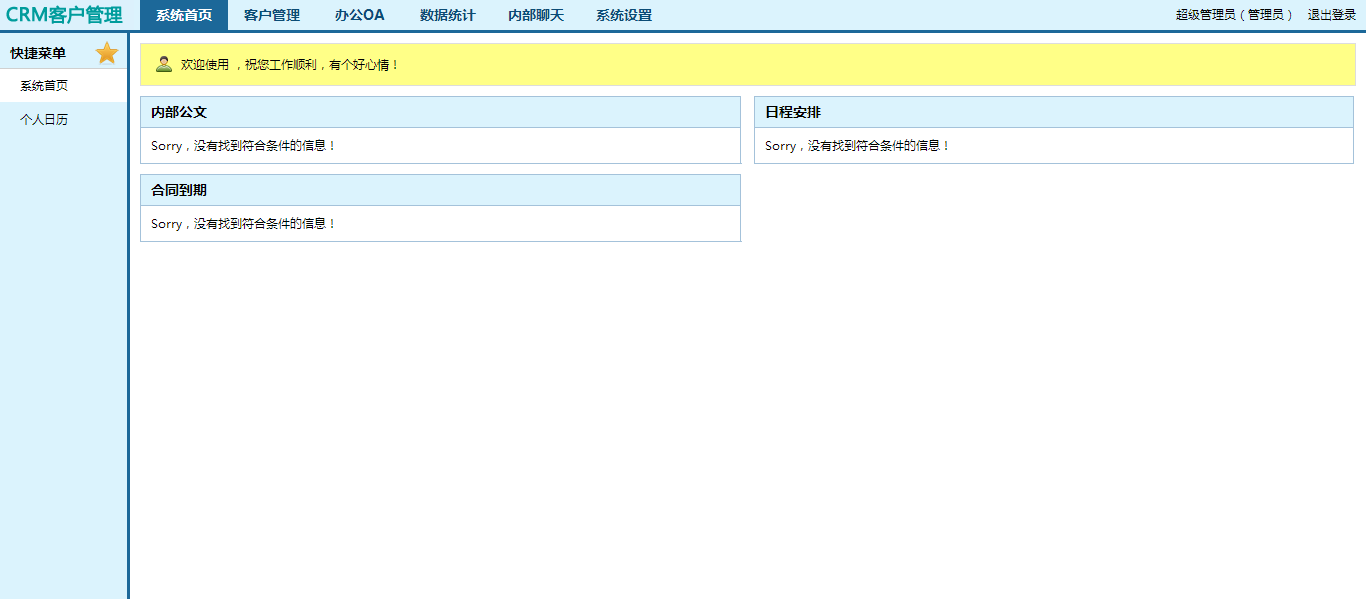Image resolution: width=1366 pixels, height=599 pixels.
Task: Click the 超级管理员（管理员） user name
Action: point(1235,15)
